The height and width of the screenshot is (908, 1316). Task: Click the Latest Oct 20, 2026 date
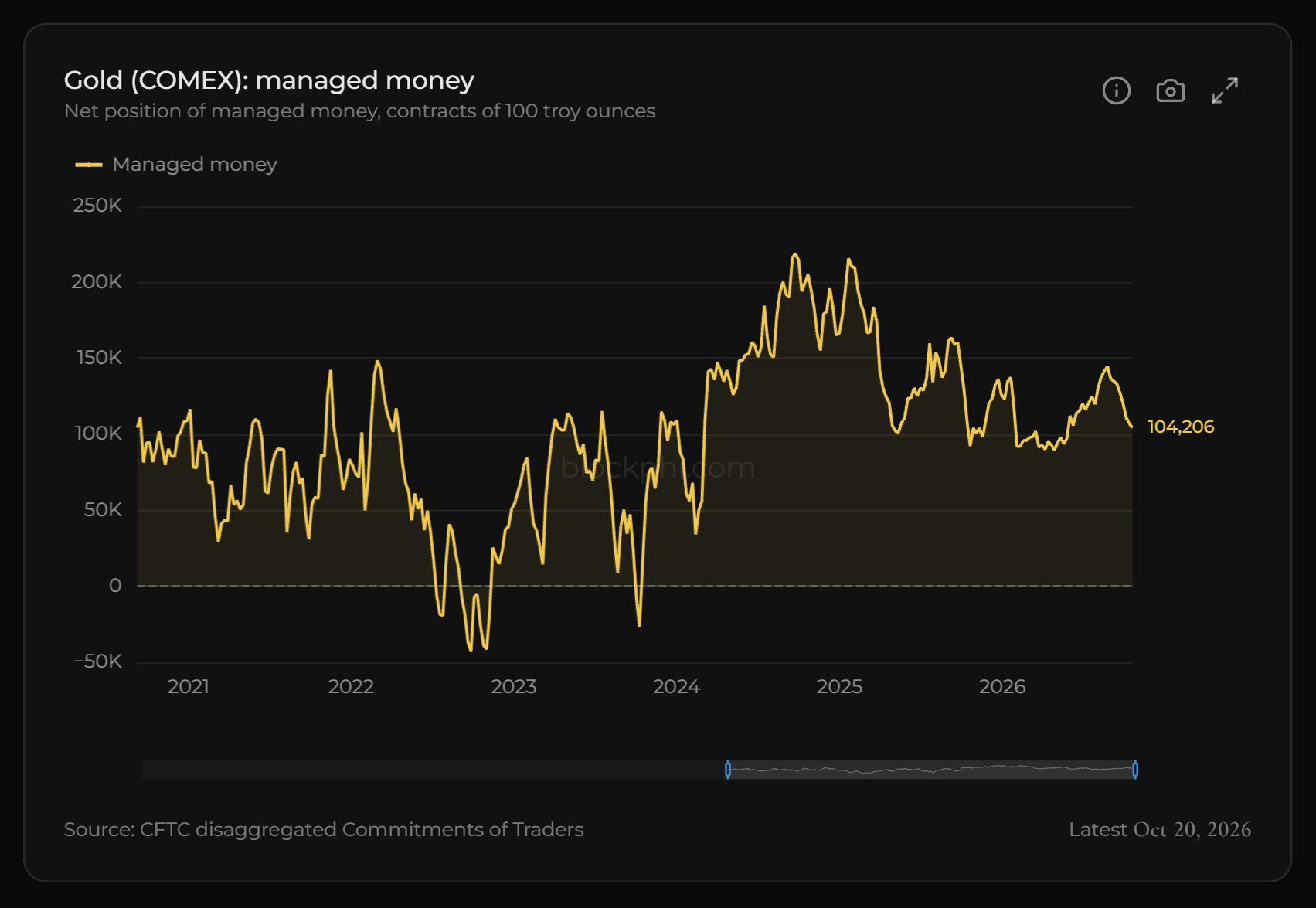1160,829
